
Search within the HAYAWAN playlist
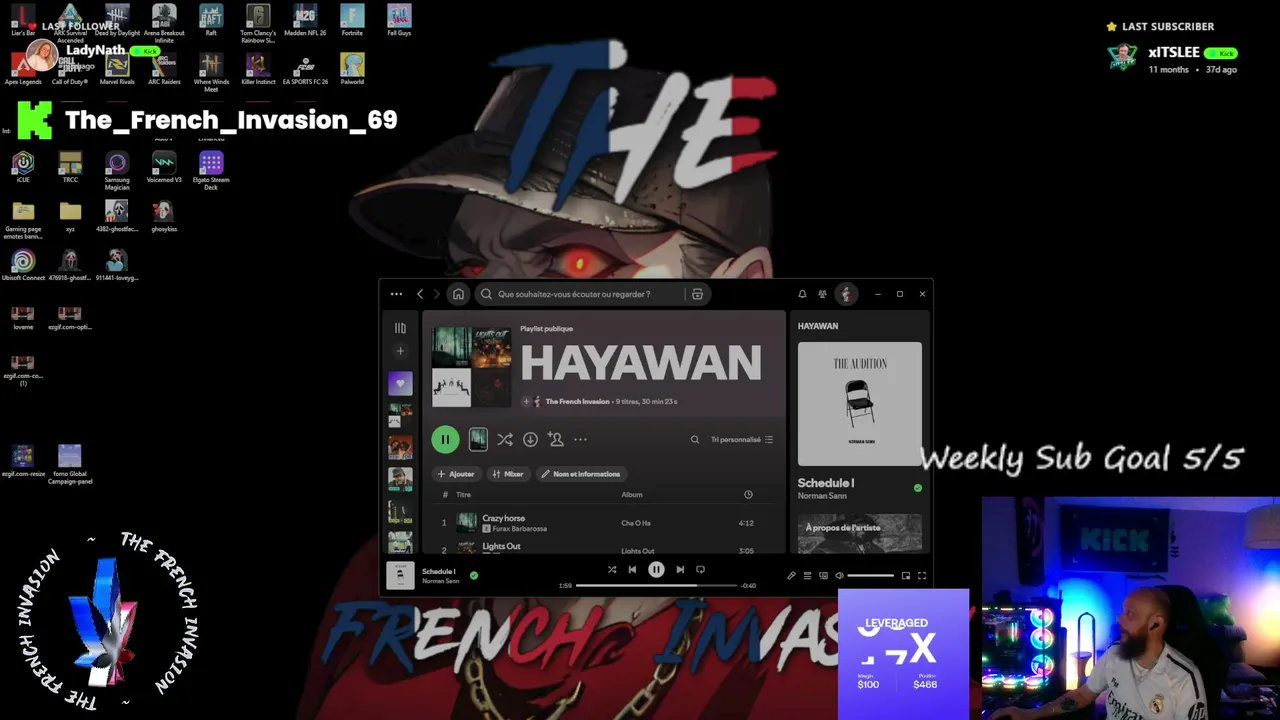[x=695, y=439]
